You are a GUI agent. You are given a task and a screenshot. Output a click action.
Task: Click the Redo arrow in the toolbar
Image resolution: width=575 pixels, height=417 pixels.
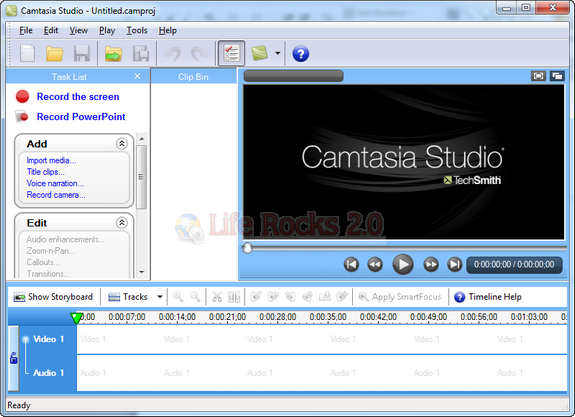(x=199, y=54)
